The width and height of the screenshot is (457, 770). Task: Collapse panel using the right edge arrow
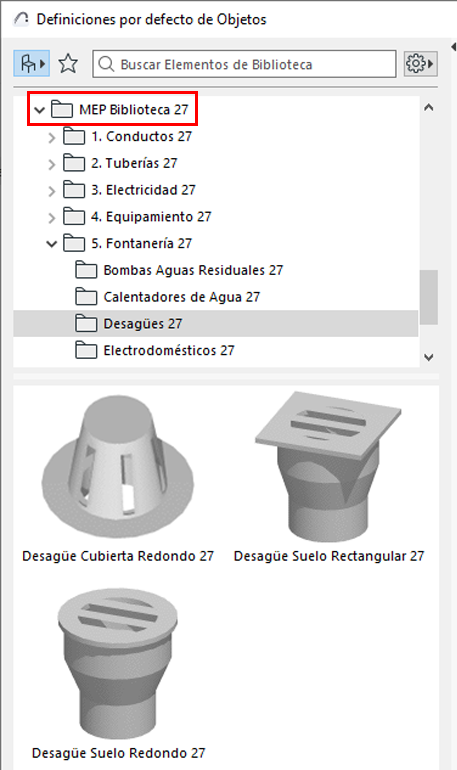pos(453,47)
